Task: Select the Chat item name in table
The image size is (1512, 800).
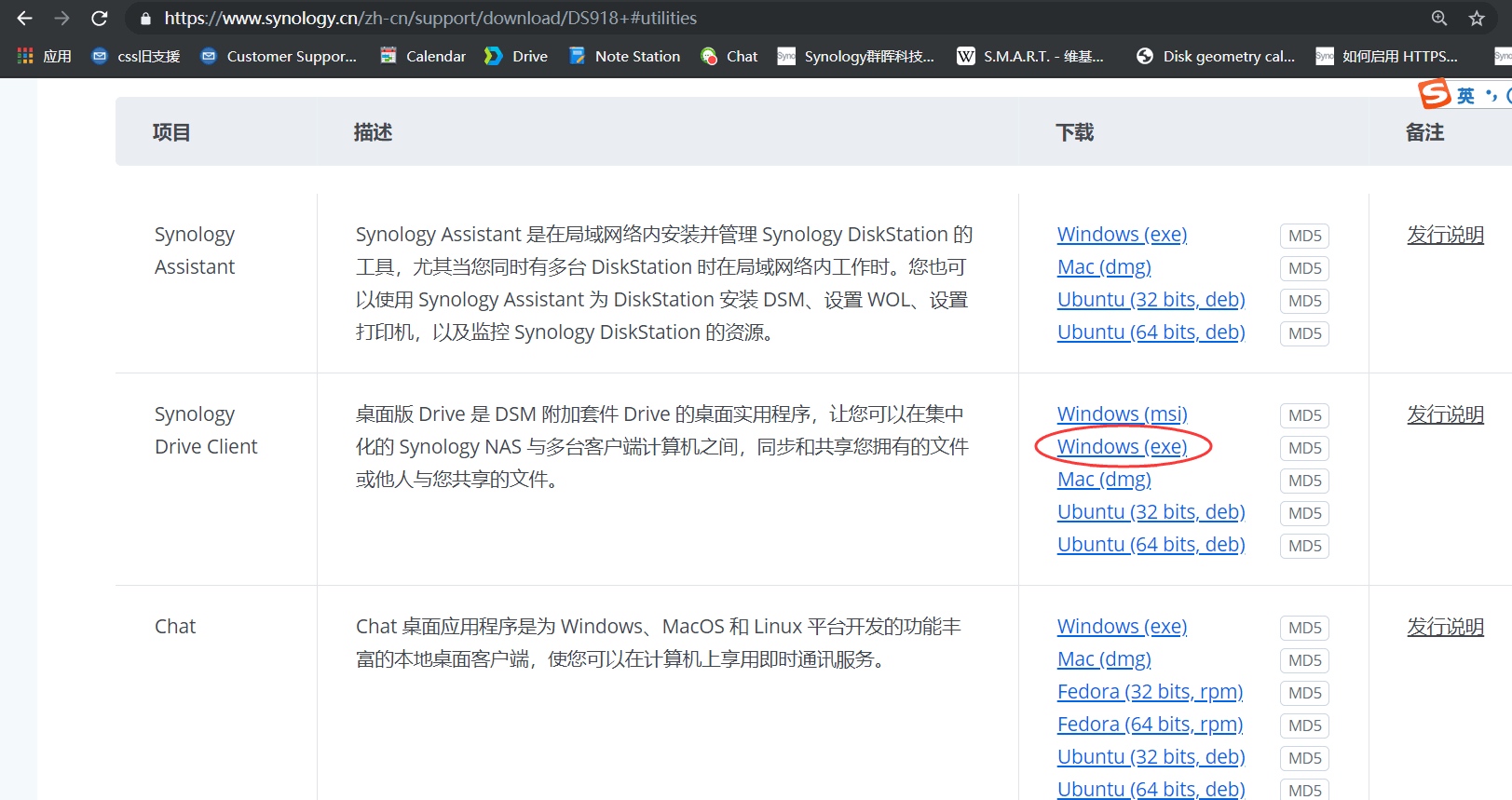Action: coord(175,627)
